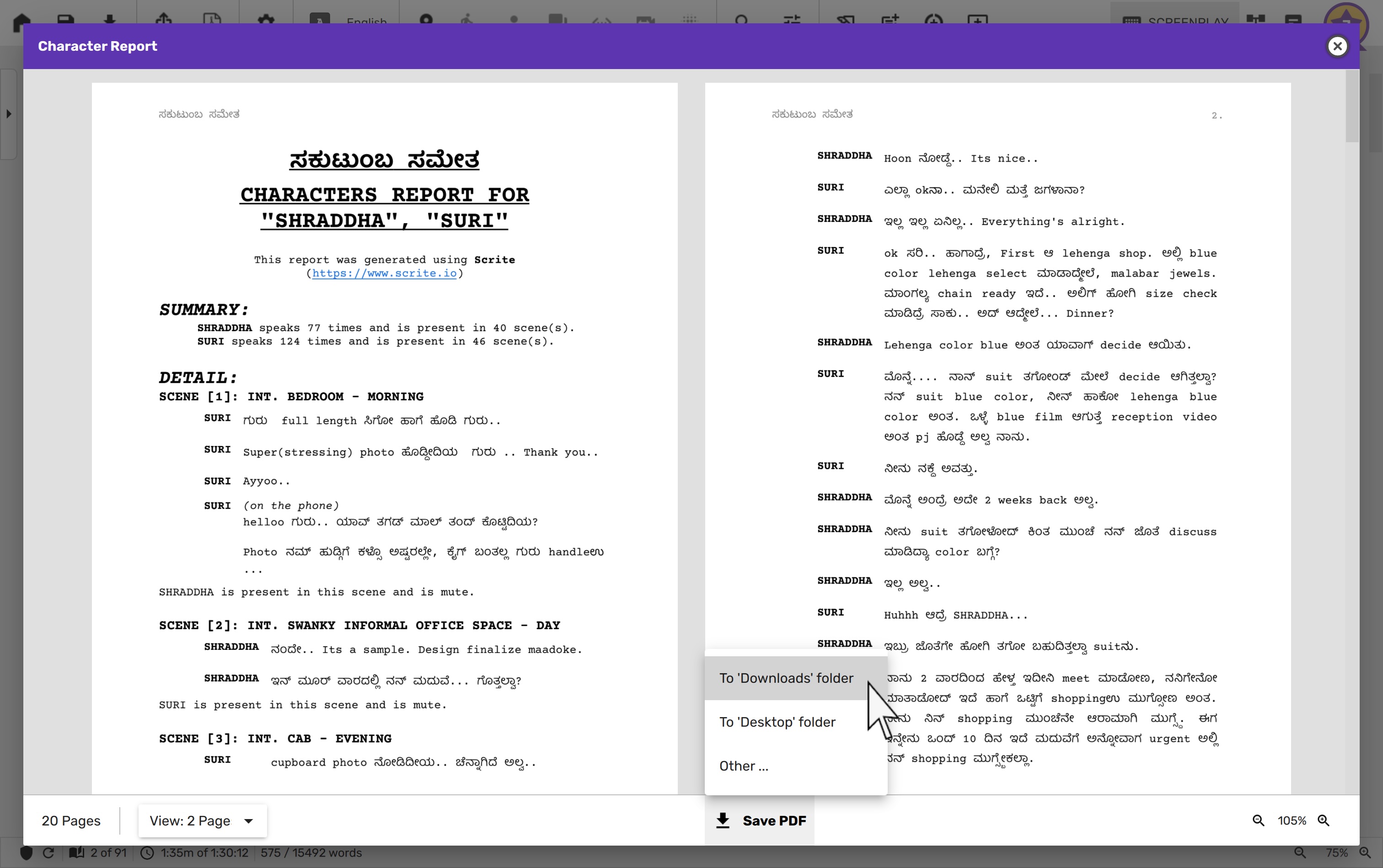This screenshot has height=868, width=1383.
Task: Zoom in screenplay via status bar magnifier
Action: click(1365, 852)
